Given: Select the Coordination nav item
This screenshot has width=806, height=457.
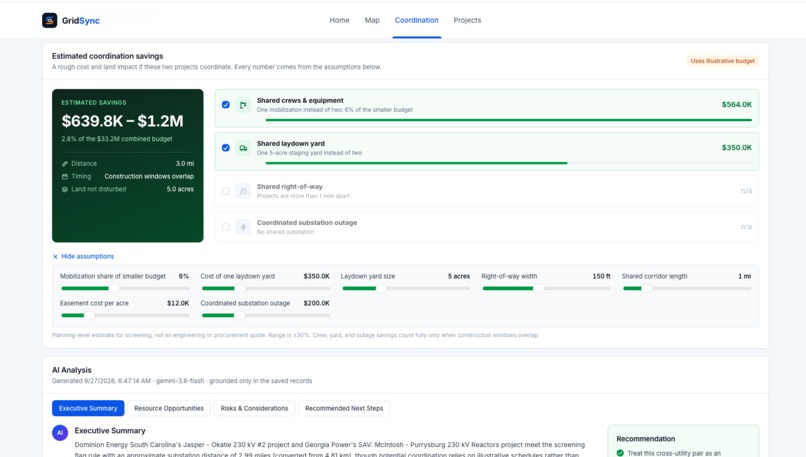Looking at the screenshot, I should [x=416, y=20].
